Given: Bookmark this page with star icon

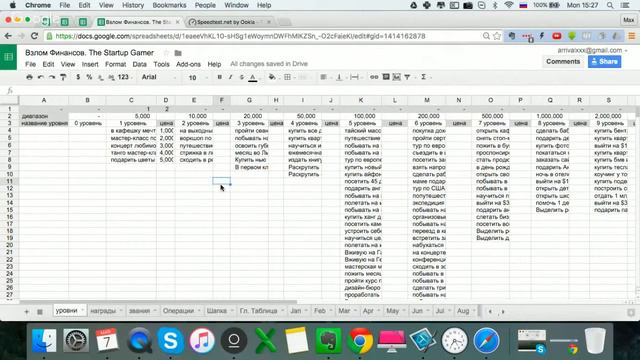Looking at the screenshot, I should [x=497, y=36].
